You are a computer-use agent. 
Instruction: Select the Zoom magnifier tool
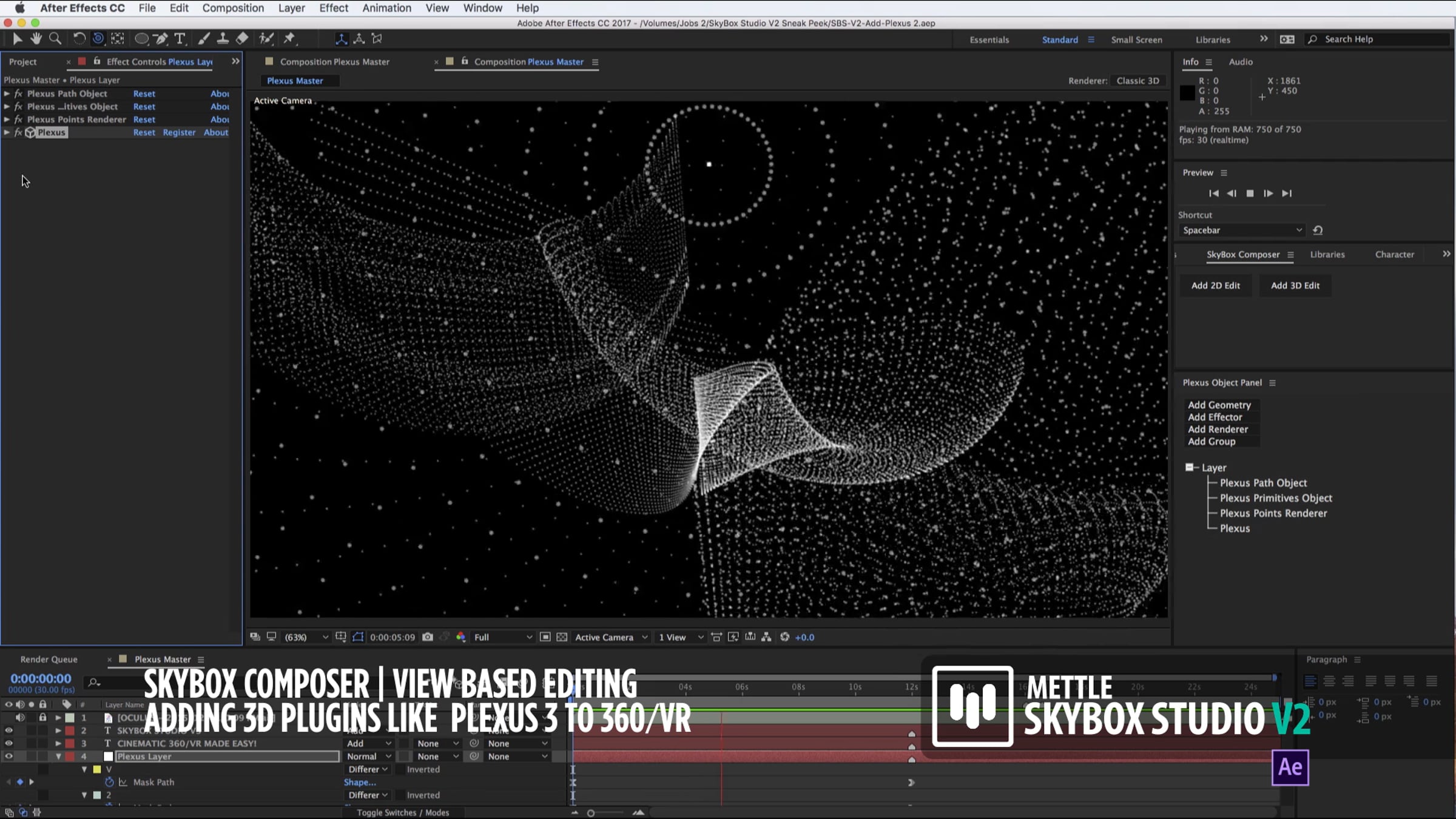(x=55, y=39)
